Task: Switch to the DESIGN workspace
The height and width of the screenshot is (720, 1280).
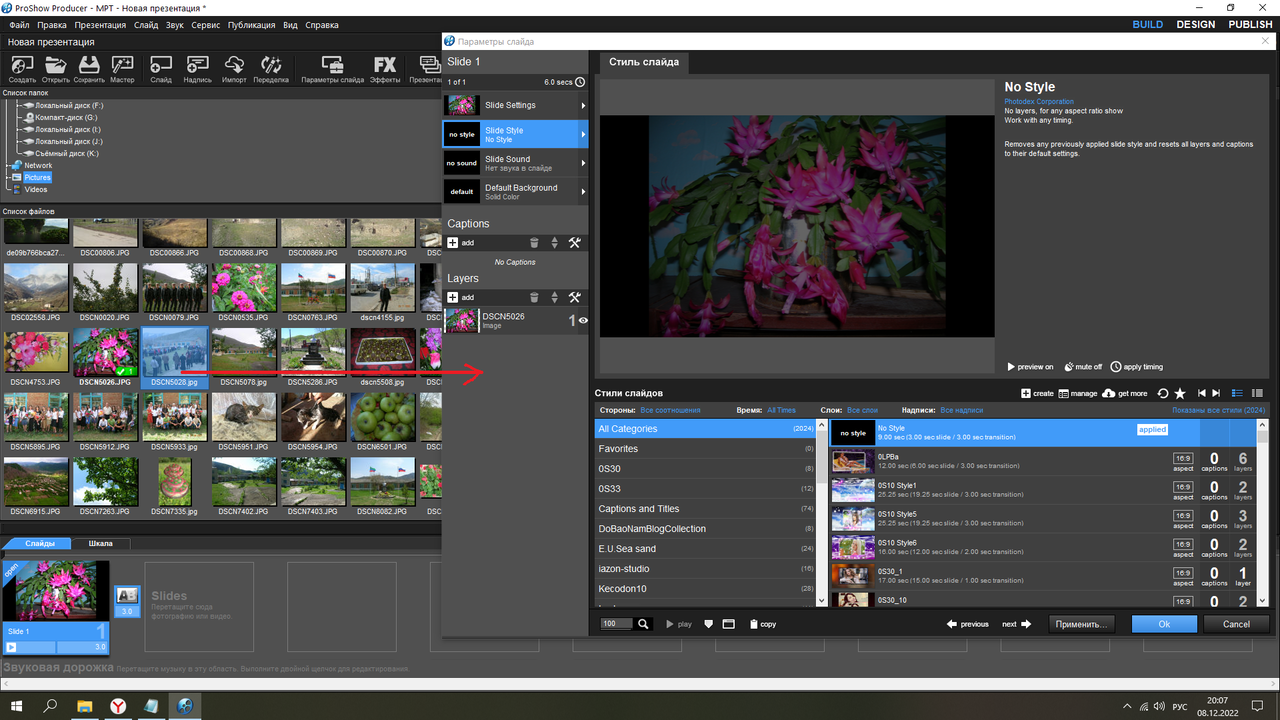Action: point(1196,24)
